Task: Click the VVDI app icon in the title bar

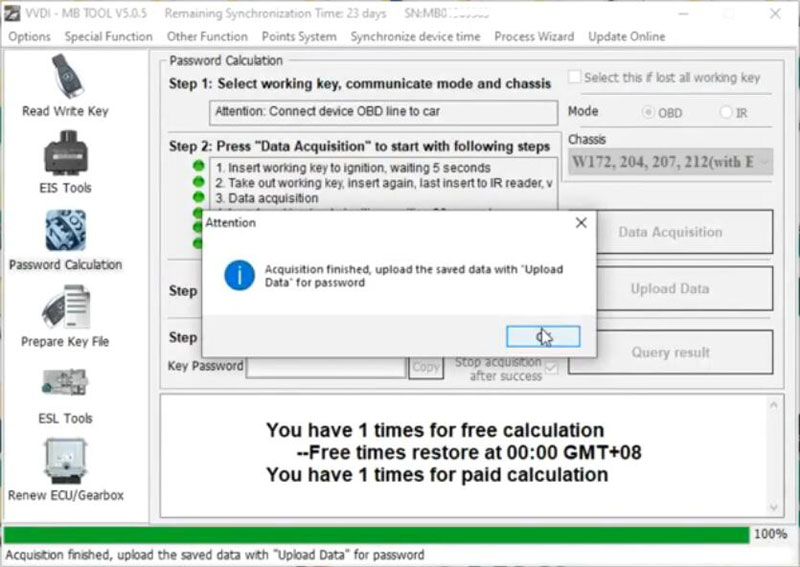Action: pos(12,14)
